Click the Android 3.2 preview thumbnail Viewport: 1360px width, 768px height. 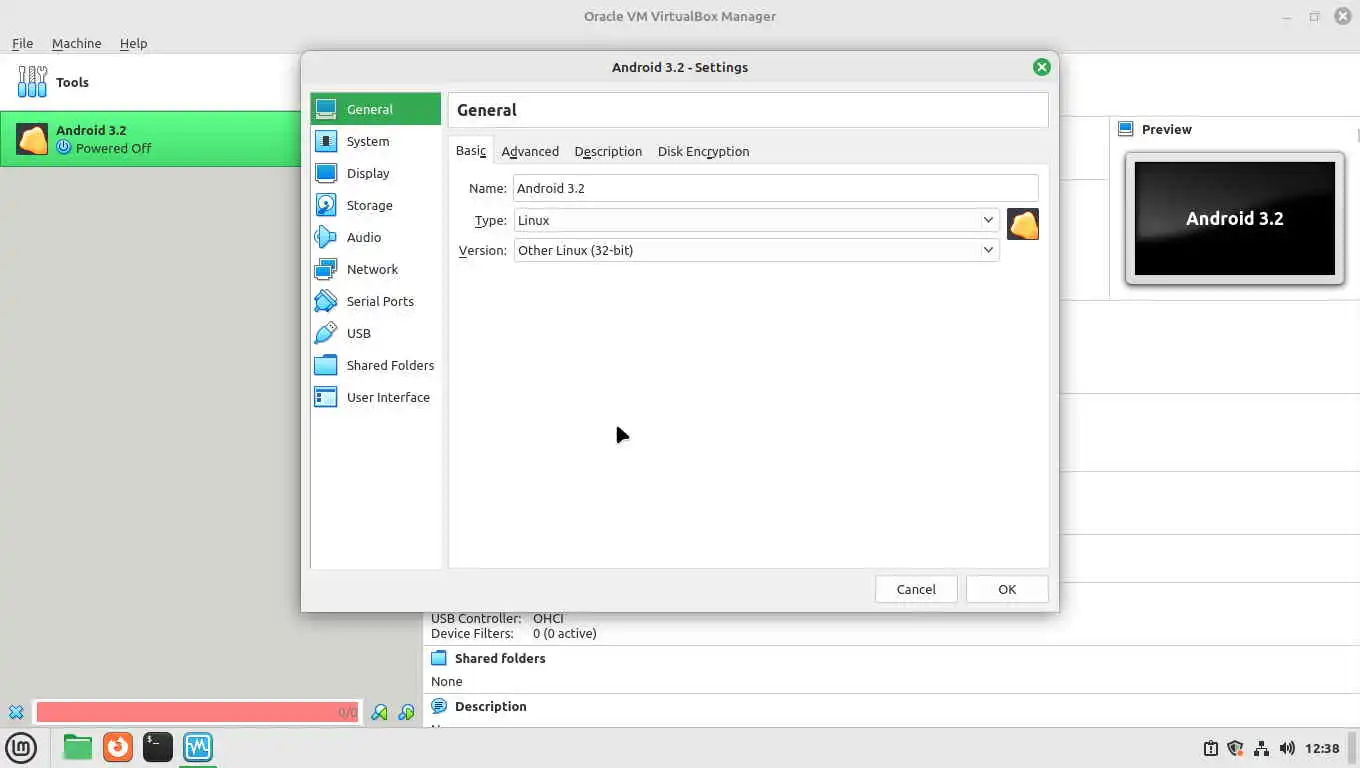1234,218
